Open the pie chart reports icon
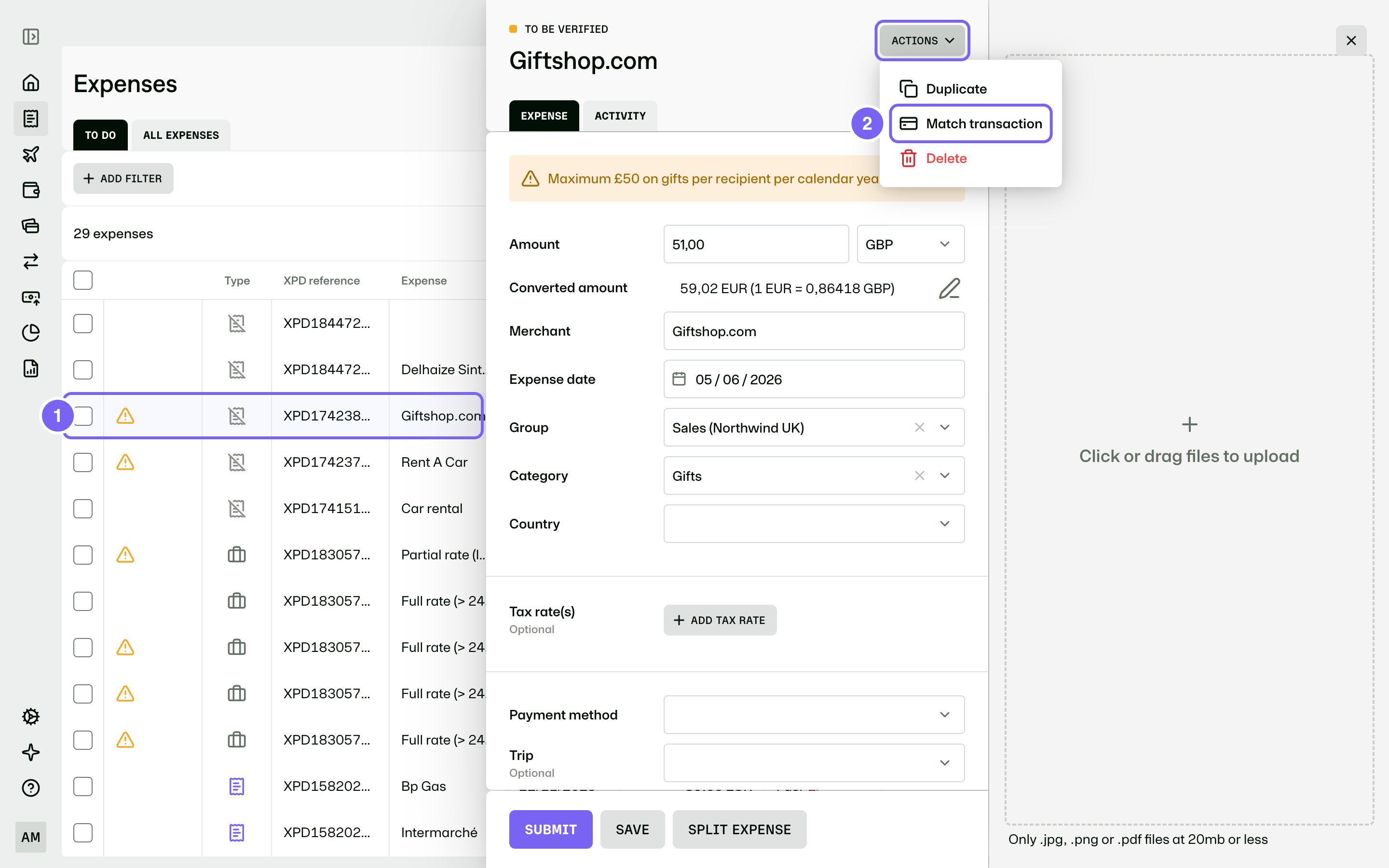1389x868 pixels. pos(30,332)
